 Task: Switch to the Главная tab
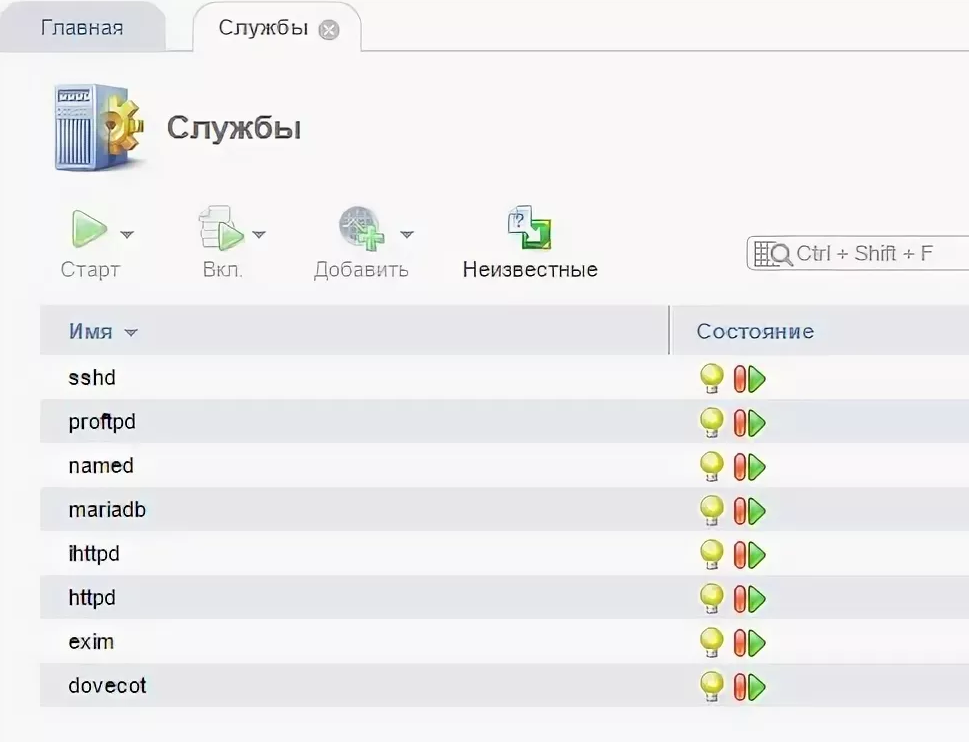(x=82, y=27)
